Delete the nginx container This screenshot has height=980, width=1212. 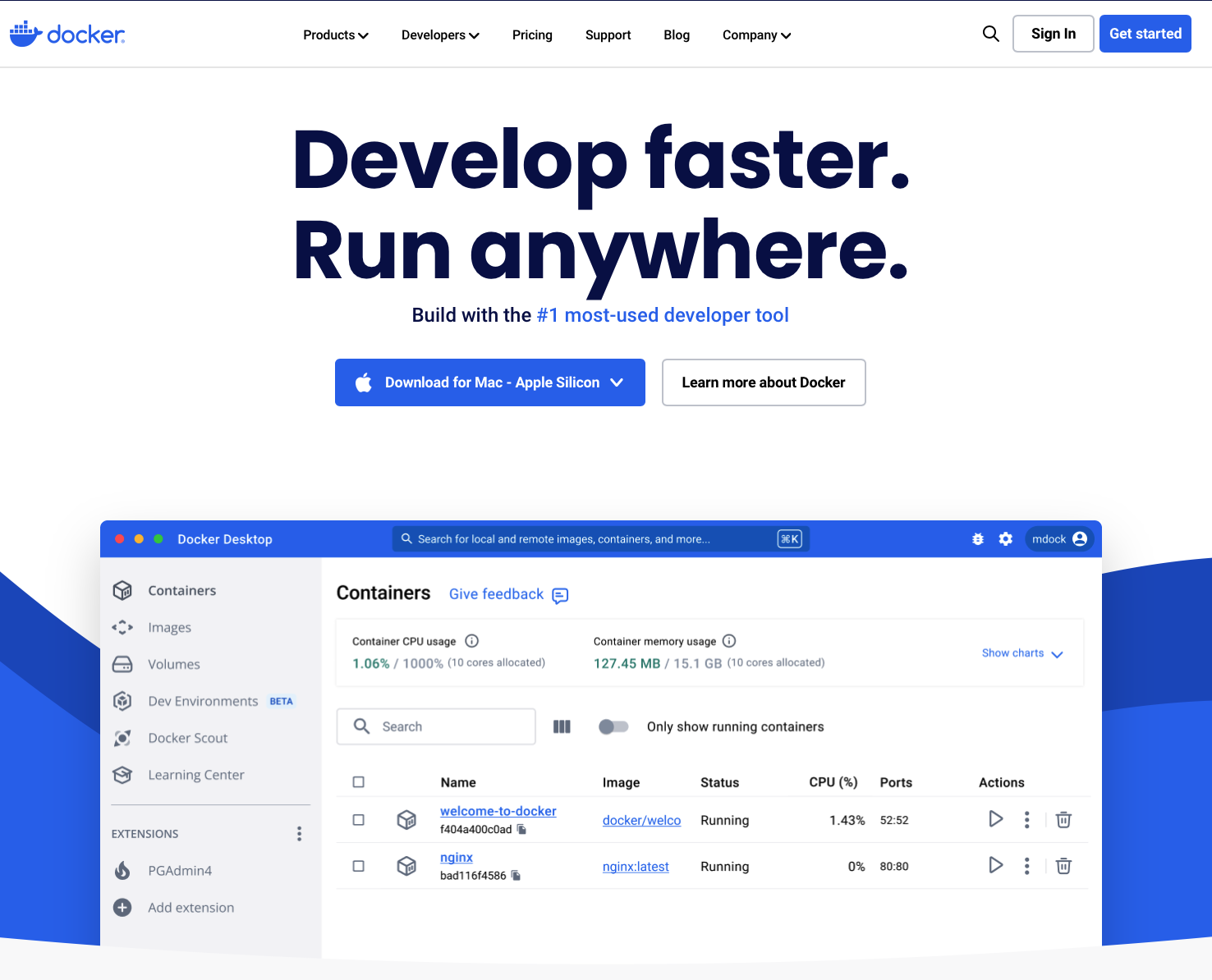tap(1063, 865)
